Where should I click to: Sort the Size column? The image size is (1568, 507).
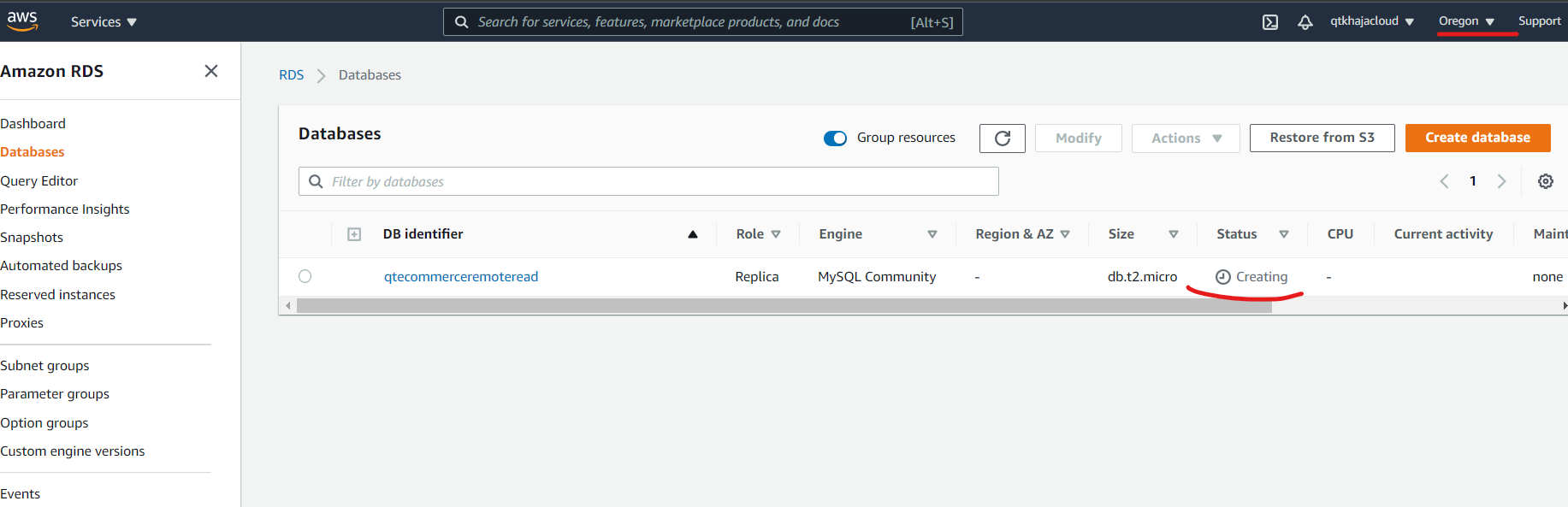pyautogui.click(x=1174, y=234)
